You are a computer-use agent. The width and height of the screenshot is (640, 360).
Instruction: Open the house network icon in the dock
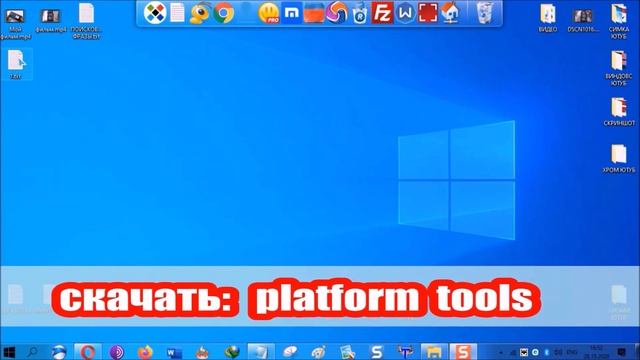(x=451, y=13)
